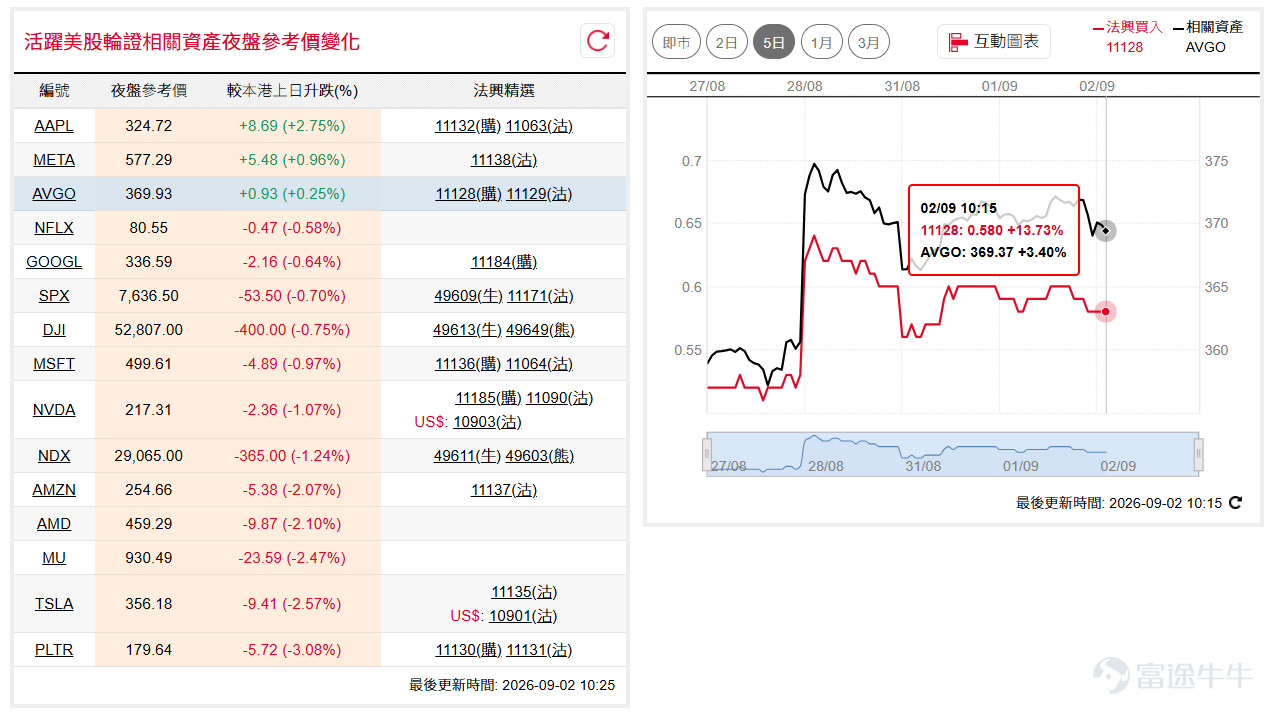Click AAPL price cell 324.72
Image resolution: width=1273 pixels, height=712 pixels.
point(149,126)
